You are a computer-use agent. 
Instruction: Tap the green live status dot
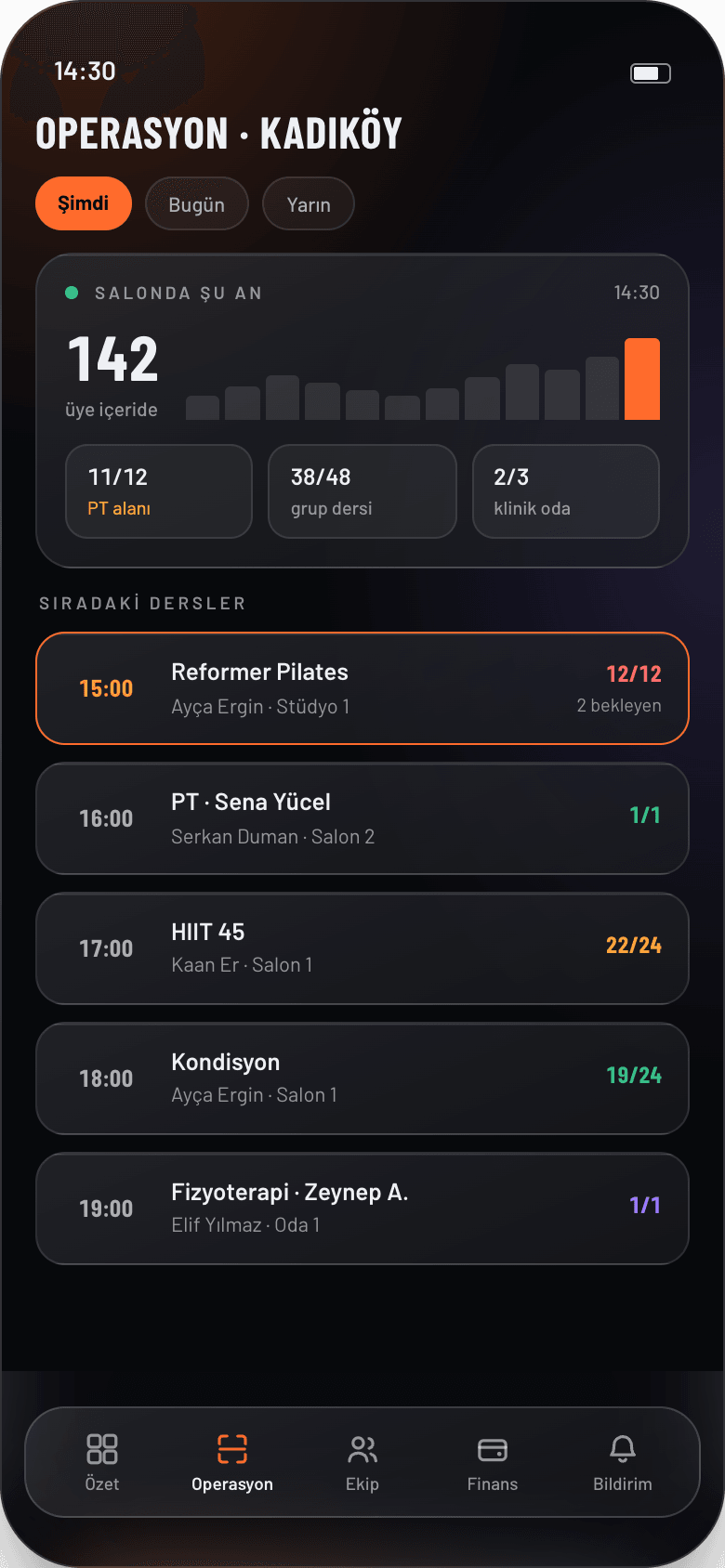click(72, 293)
